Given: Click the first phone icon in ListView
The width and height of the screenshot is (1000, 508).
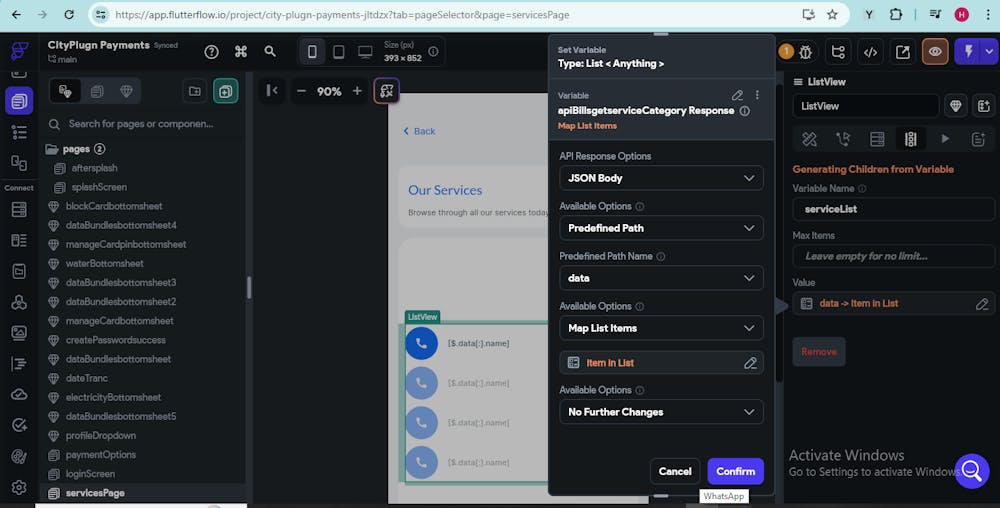Looking at the screenshot, I should (x=422, y=344).
